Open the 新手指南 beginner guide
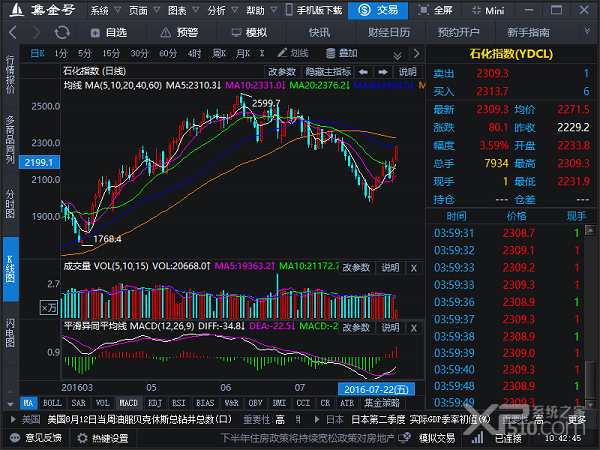 [x=528, y=33]
